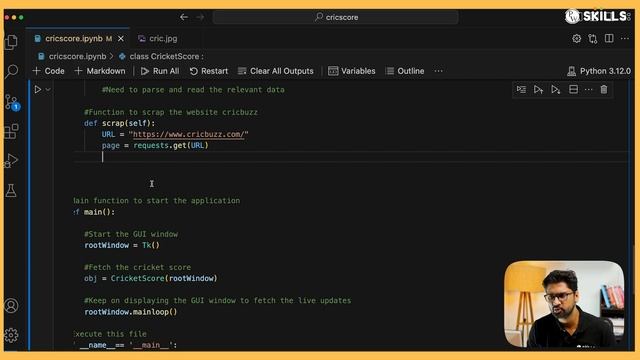
Task: Open Source Control view with badge
Action: click(x=11, y=102)
